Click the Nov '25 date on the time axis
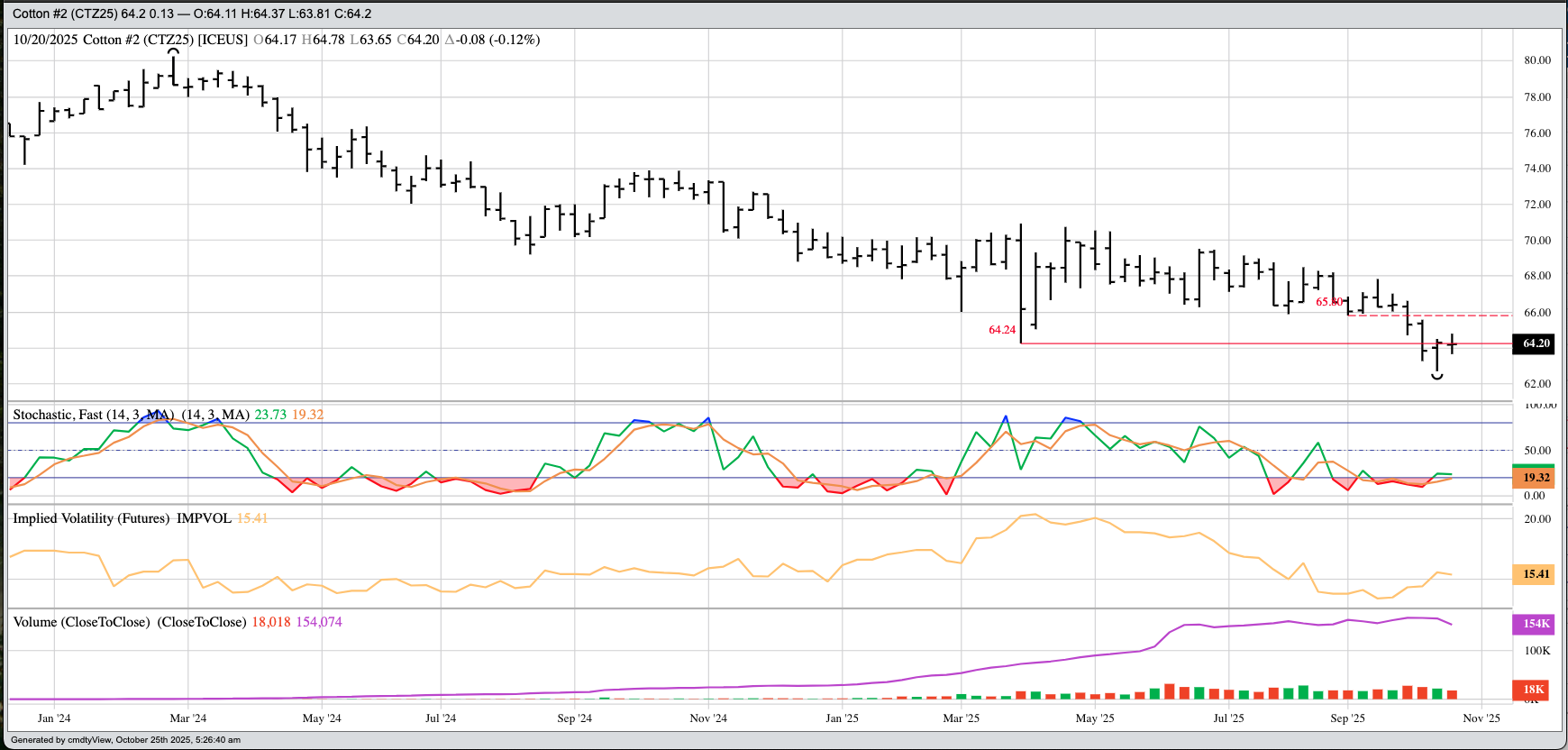Image resolution: width=1568 pixels, height=750 pixels. click(x=1481, y=718)
